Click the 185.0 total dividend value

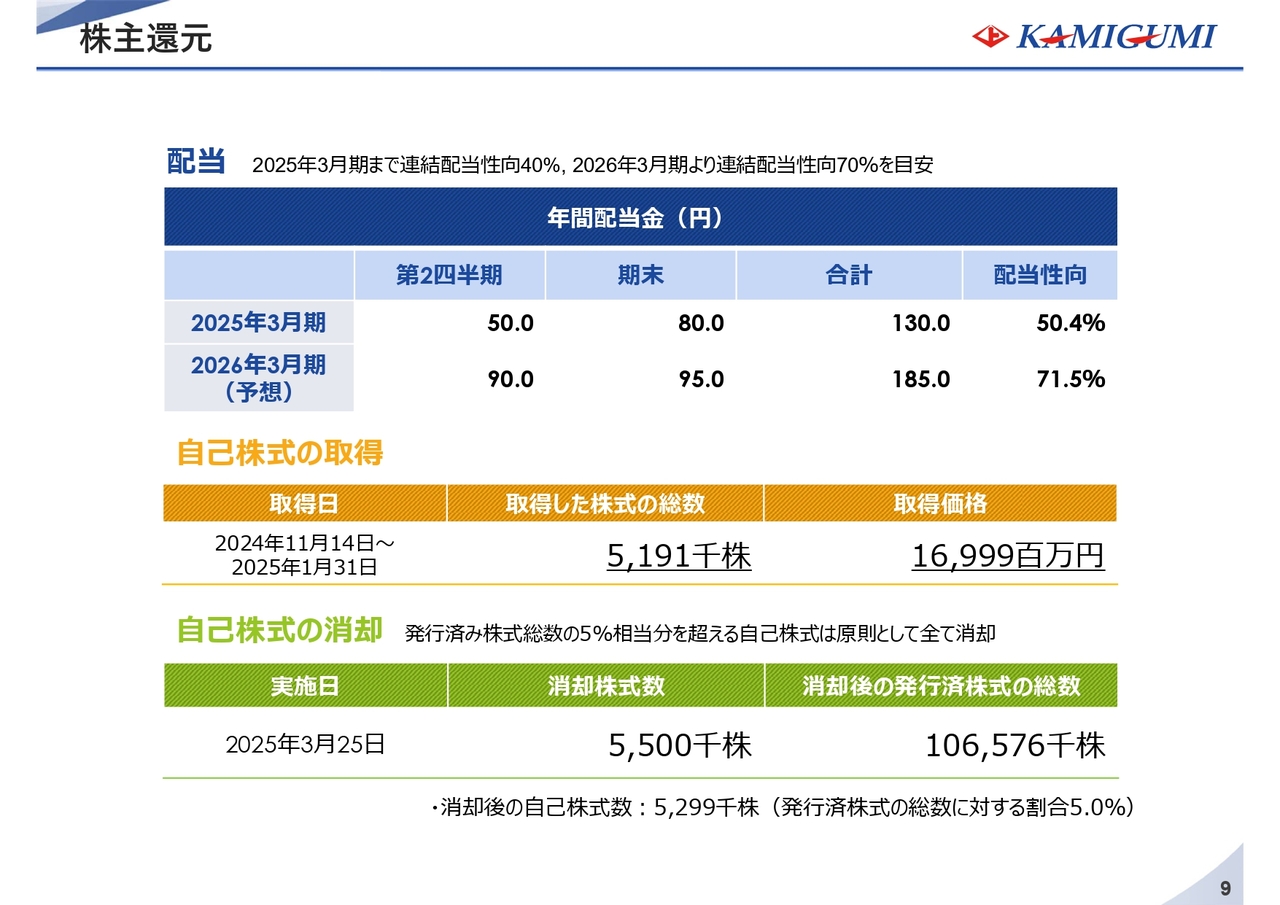tap(922, 379)
